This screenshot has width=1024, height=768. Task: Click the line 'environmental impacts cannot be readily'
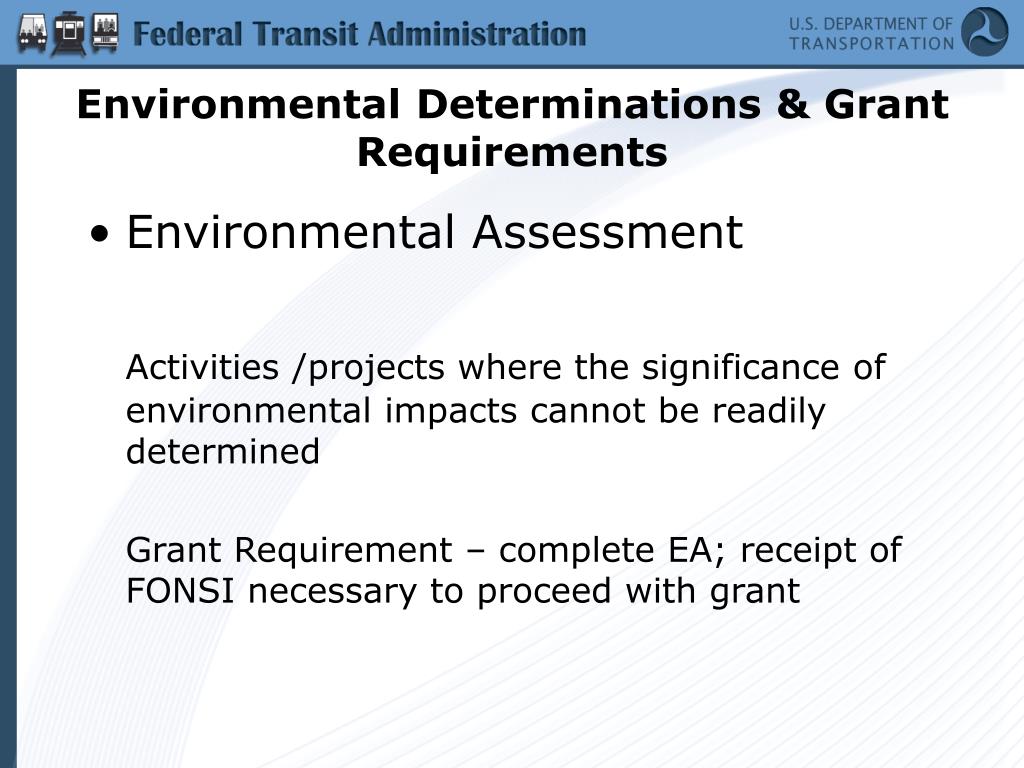(475, 411)
